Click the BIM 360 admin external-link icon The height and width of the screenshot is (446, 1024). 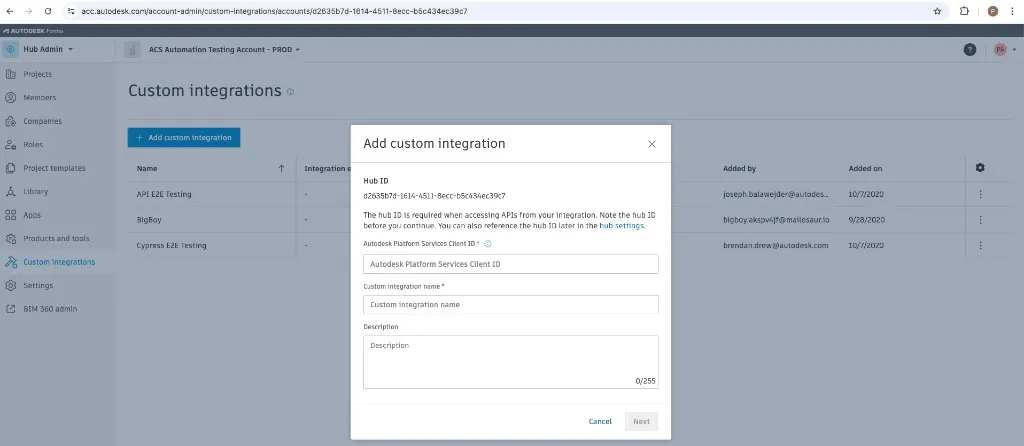click(x=10, y=309)
